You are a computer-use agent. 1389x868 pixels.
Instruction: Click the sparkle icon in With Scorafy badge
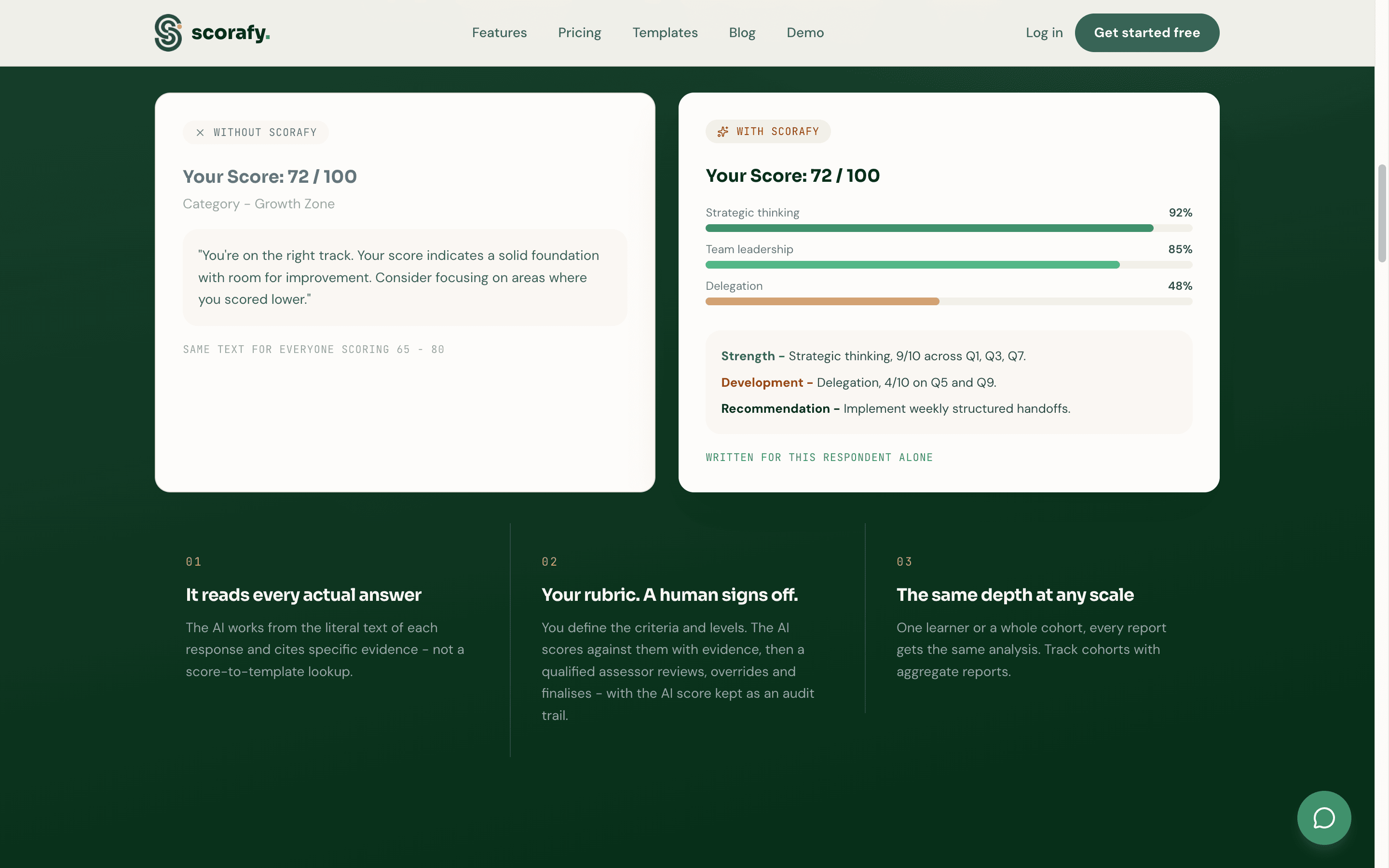(x=722, y=132)
